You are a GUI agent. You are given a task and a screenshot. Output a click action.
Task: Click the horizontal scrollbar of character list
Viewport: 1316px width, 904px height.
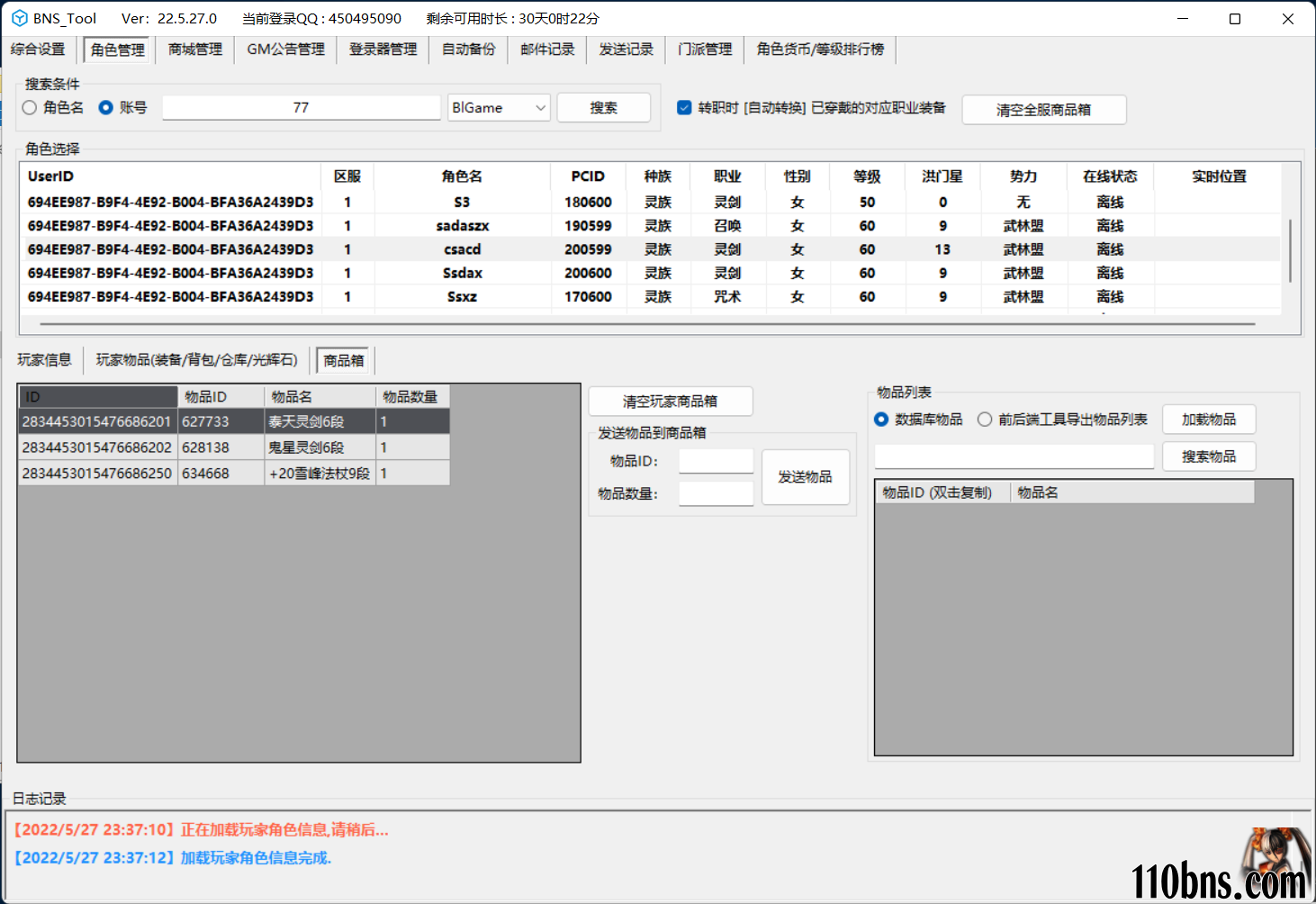tap(647, 323)
